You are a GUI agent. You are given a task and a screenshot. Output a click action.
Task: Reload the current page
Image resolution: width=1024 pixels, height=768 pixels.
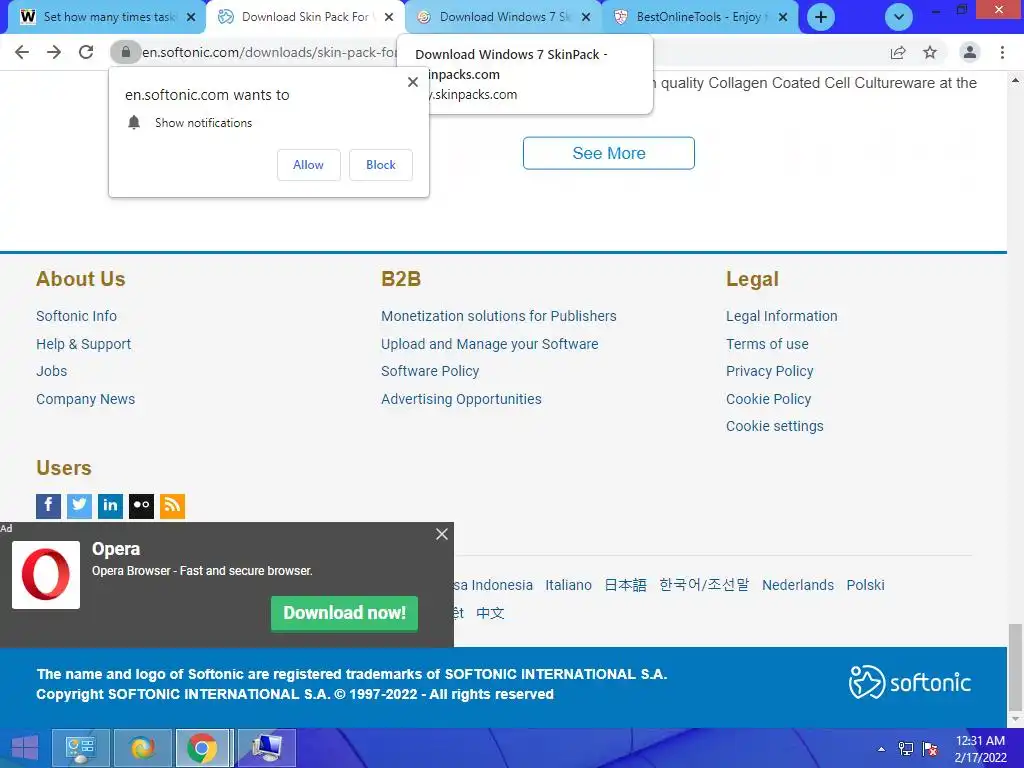[x=86, y=52]
